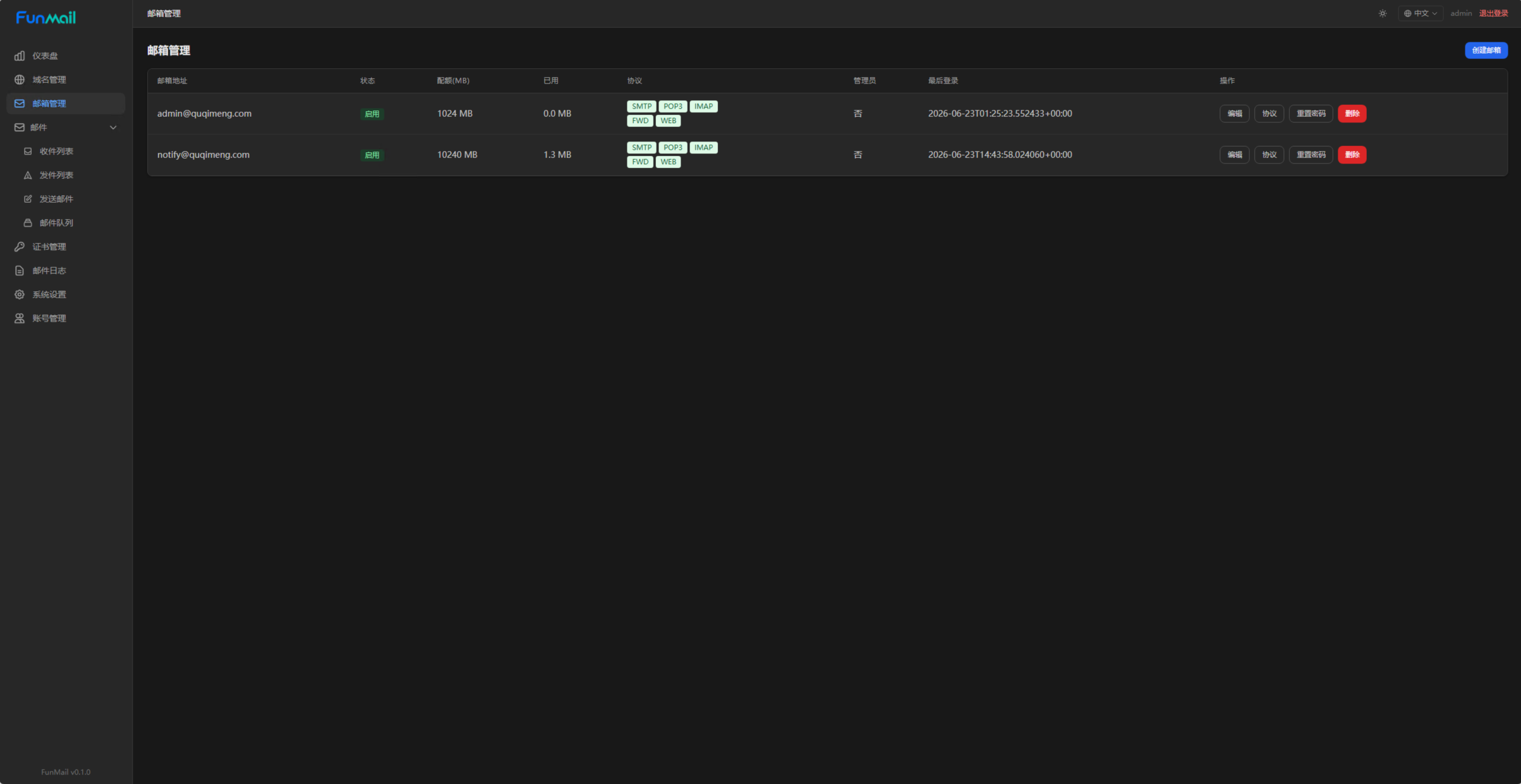Click last login 2026-06-23T14:43:58 timestamp
The image size is (1521, 784).
tap(1000, 155)
